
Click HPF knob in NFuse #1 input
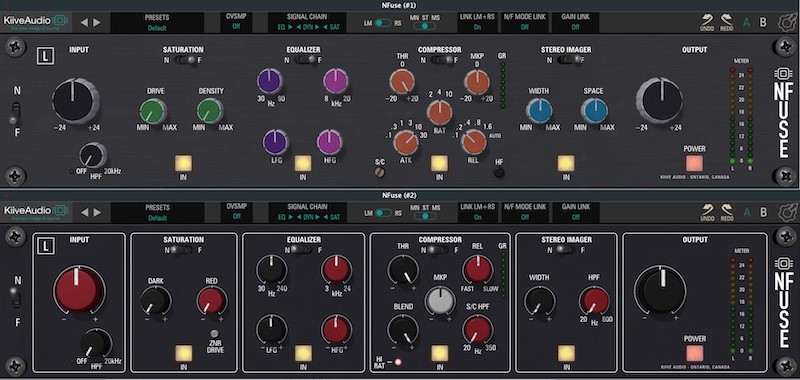pos(93,155)
